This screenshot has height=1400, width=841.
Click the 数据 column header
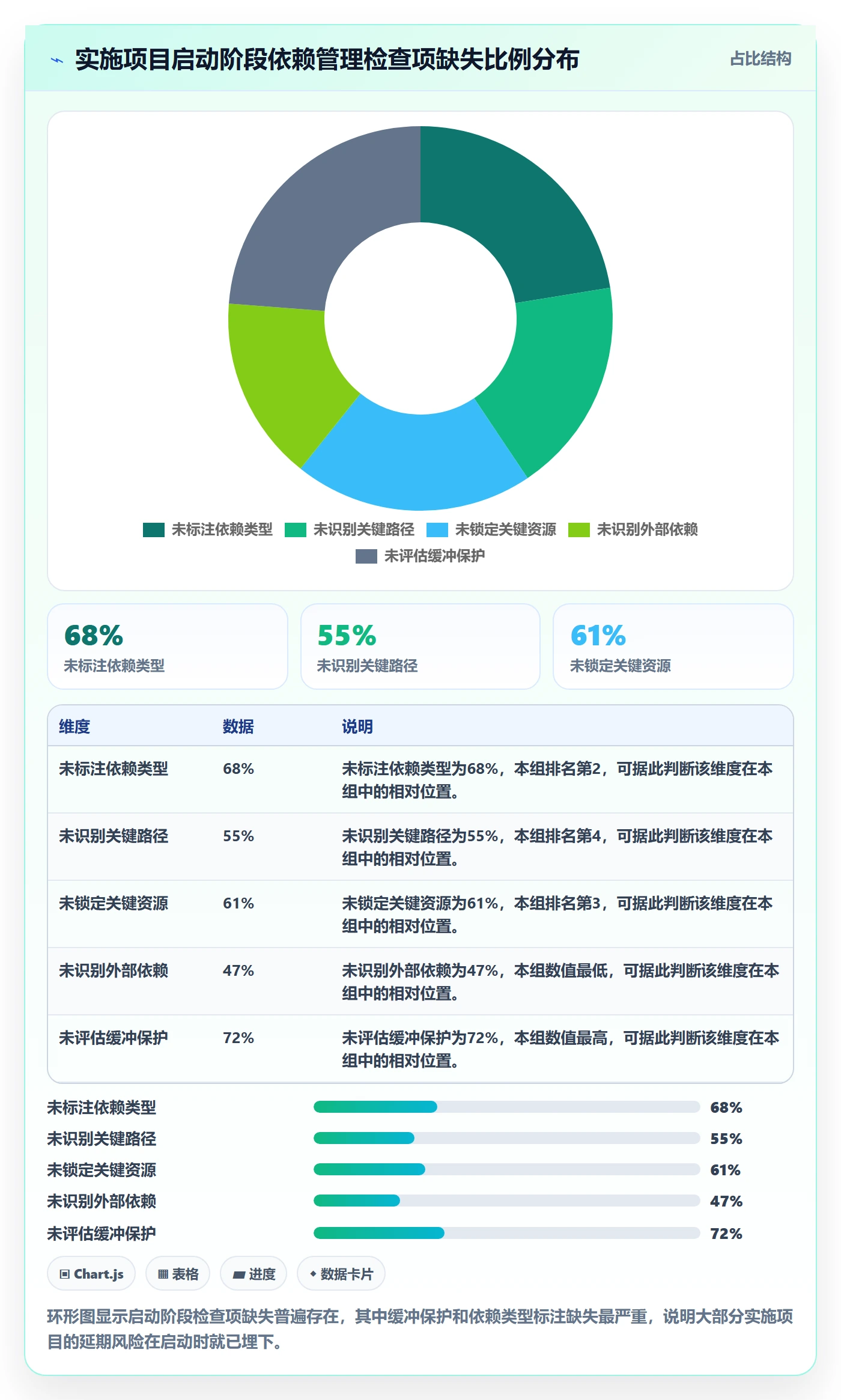point(238,726)
